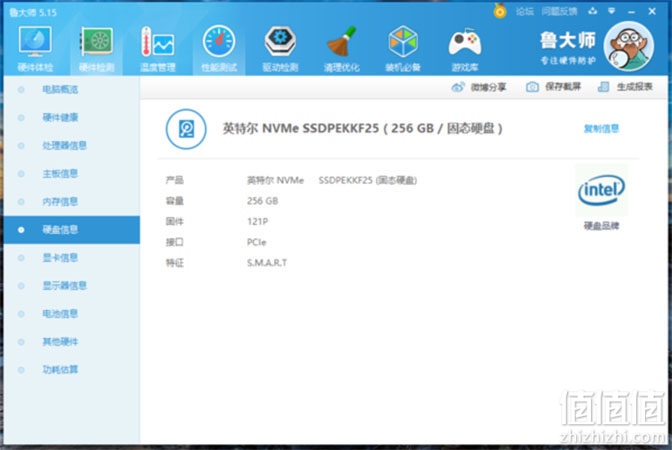This screenshot has width=672, height=450.
Task: Click the 保存截屏 label text
Action: coord(563,87)
